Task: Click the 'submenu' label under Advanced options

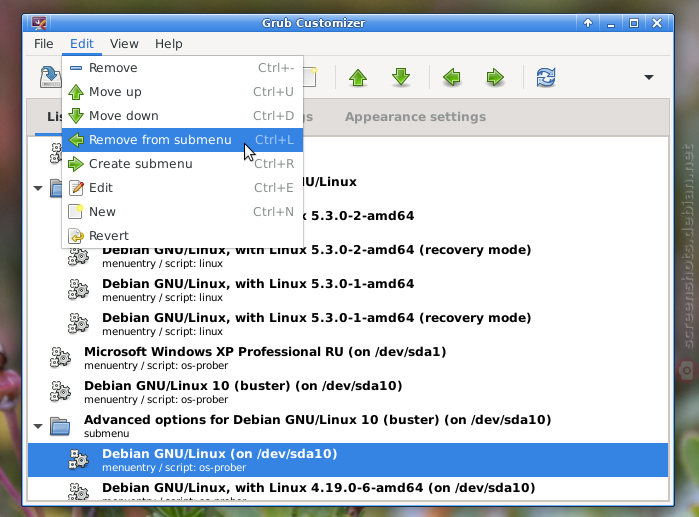Action: click(107, 434)
